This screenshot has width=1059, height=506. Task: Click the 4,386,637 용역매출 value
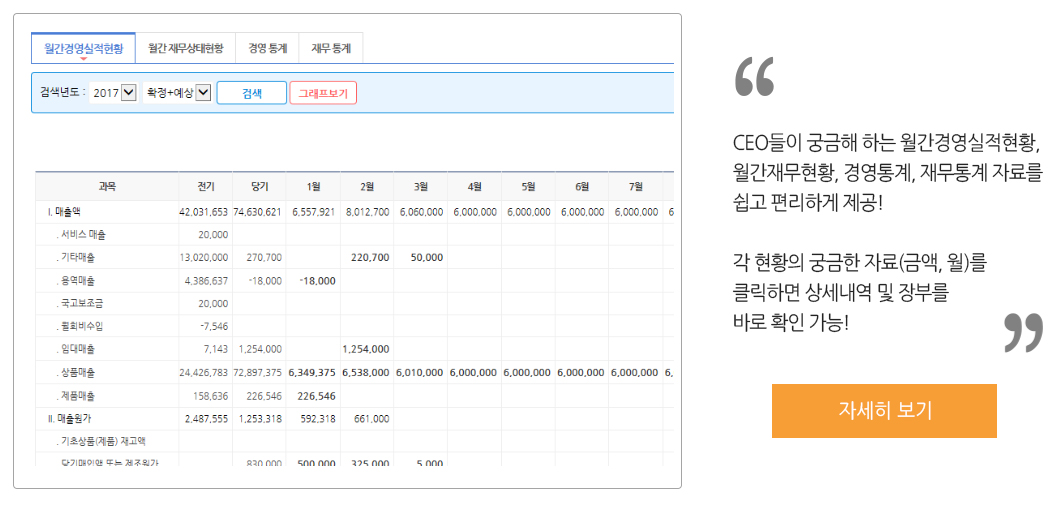pos(206,280)
